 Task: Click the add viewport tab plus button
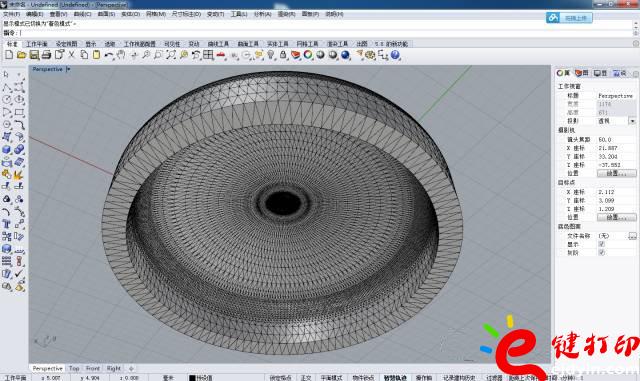click(131, 368)
